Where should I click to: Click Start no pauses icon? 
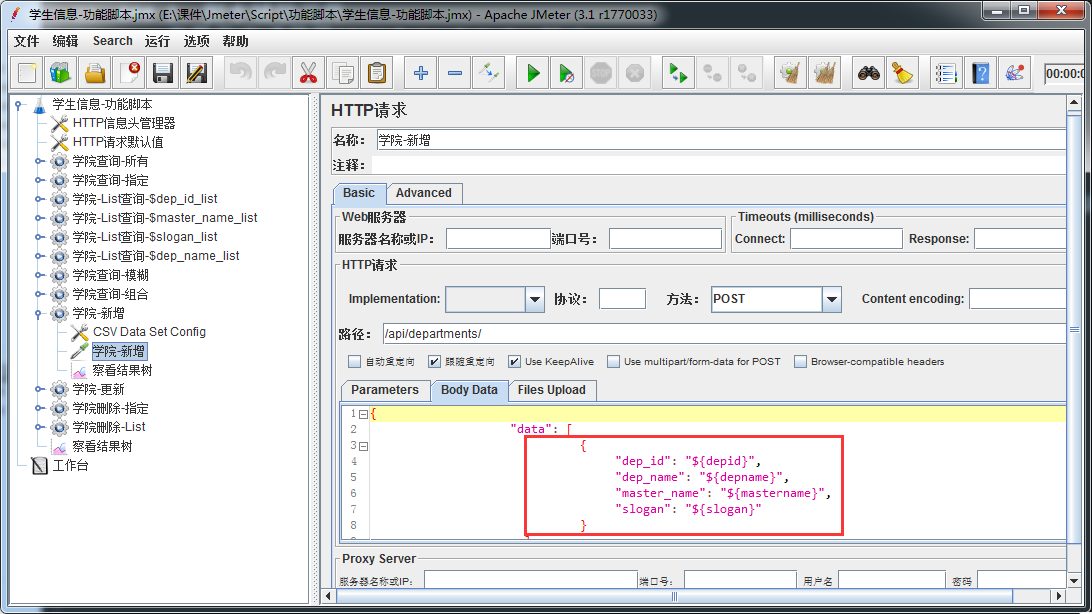(x=567, y=73)
